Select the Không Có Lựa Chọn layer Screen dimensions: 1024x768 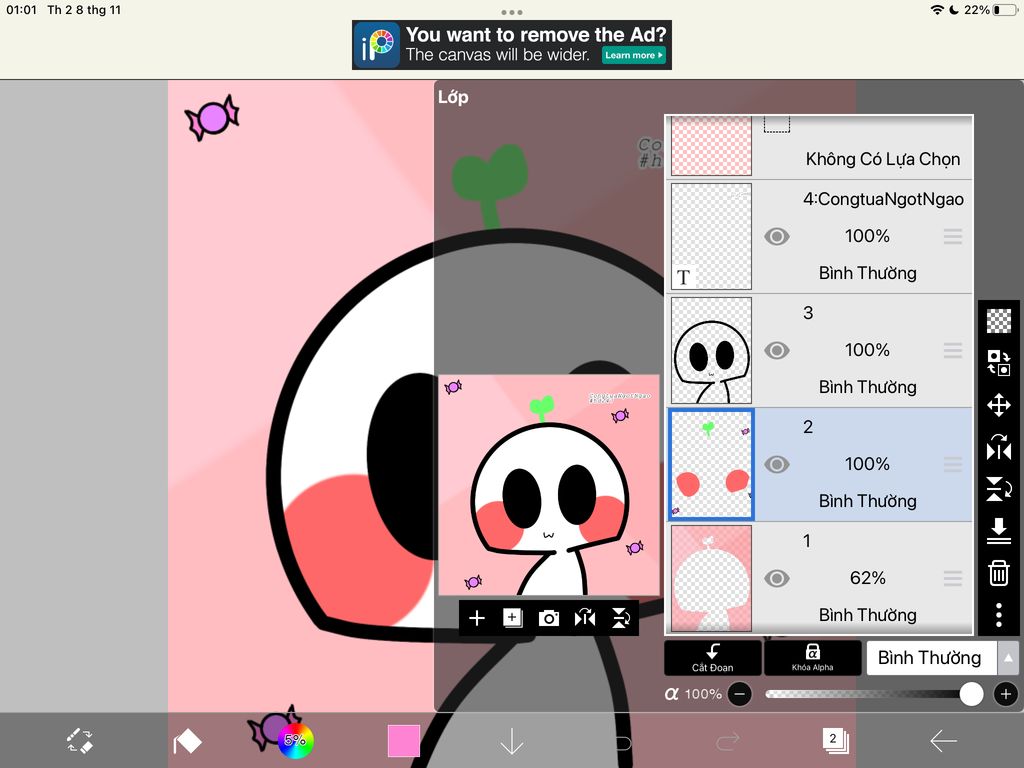[x=820, y=146]
